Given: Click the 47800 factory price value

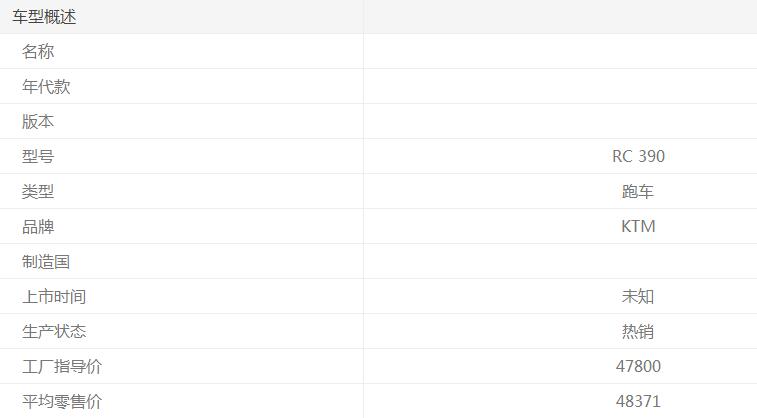Looking at the screenshot, I should click(x=638, y=367).
